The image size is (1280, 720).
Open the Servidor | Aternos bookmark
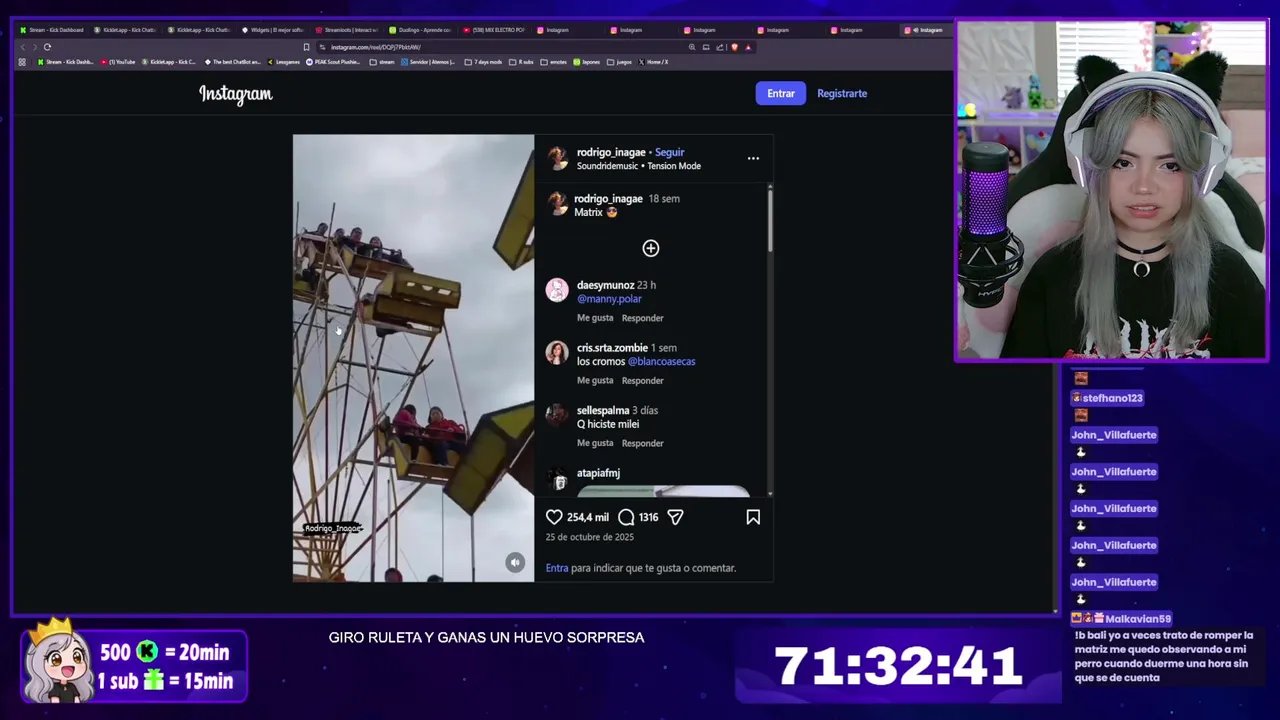[430, 62]
